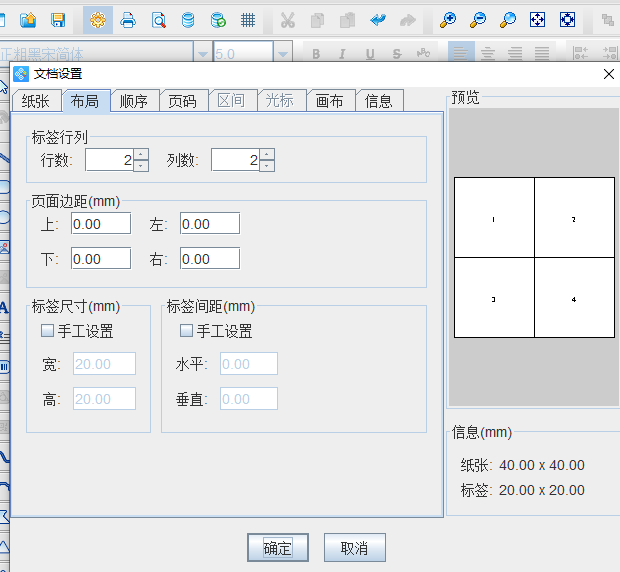Click the printer icon
This screenshot has width=620, height=572.
coord(128,20)
